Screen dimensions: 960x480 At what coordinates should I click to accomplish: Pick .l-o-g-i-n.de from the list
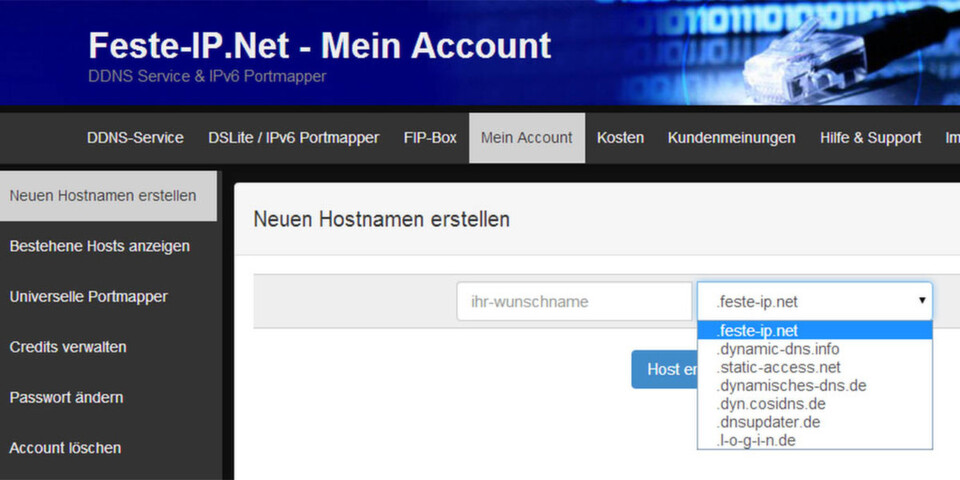815,440
